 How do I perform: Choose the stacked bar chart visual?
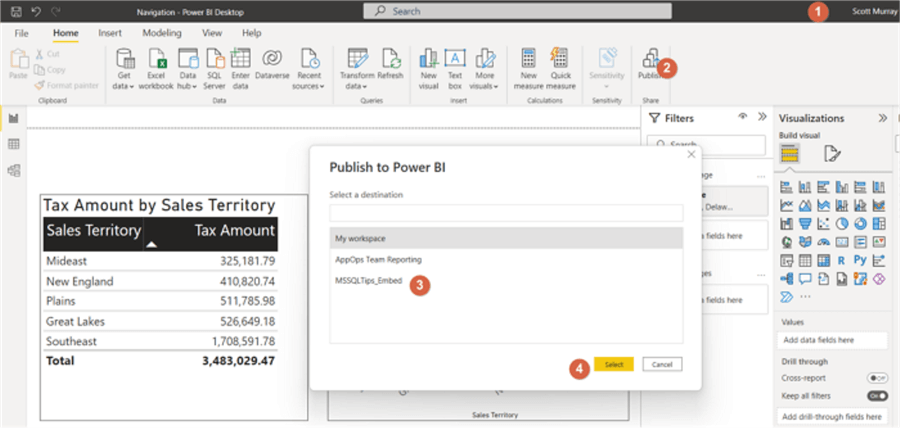tap(786, 187)
